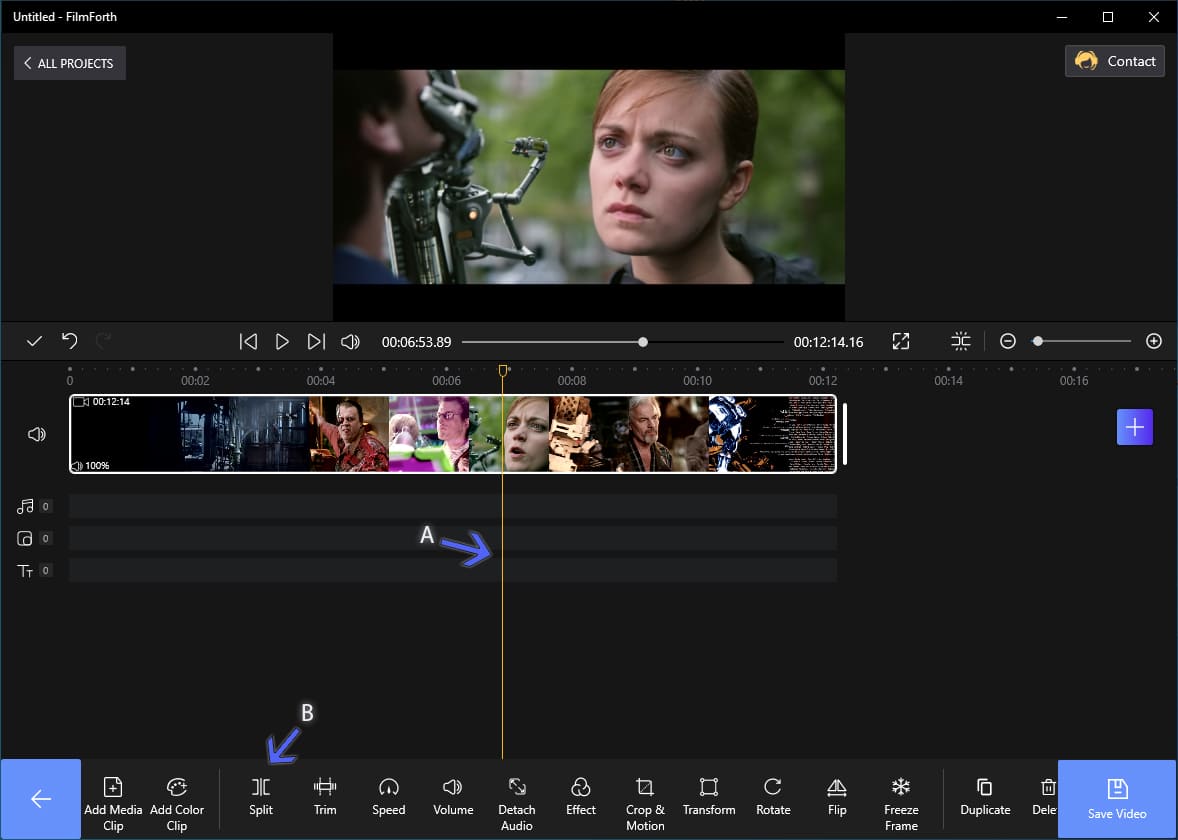This screenshot has height=840, width=1178.
Task: Click the playback progress slider handle
Action: click(642, 342)
